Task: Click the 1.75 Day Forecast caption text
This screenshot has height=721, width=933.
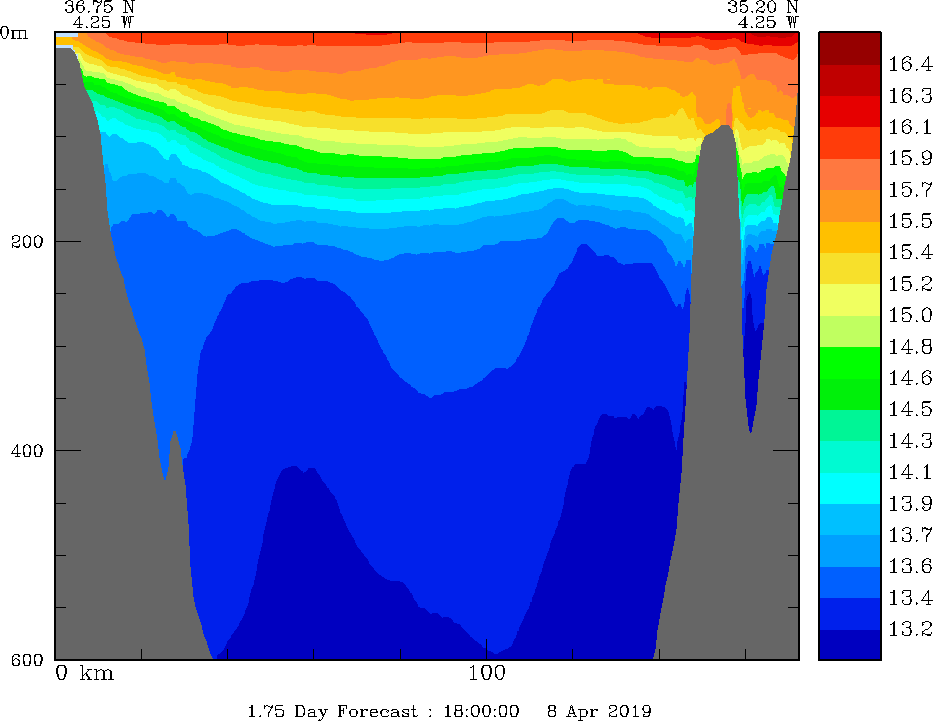Action: pos(333,711)
